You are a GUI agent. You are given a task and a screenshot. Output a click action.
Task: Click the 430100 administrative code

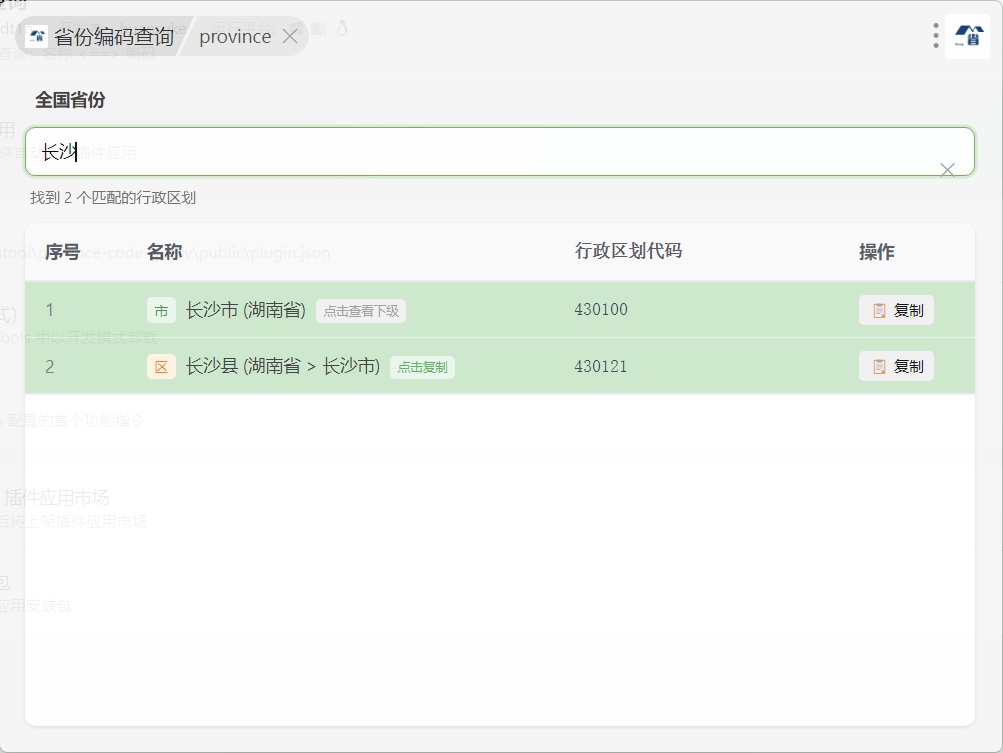pos(601,310)
